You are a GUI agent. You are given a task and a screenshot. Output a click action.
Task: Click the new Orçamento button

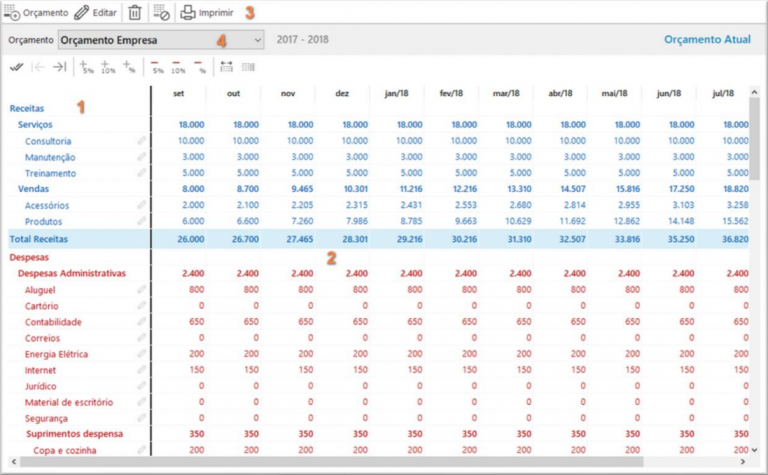click(36, 13)
